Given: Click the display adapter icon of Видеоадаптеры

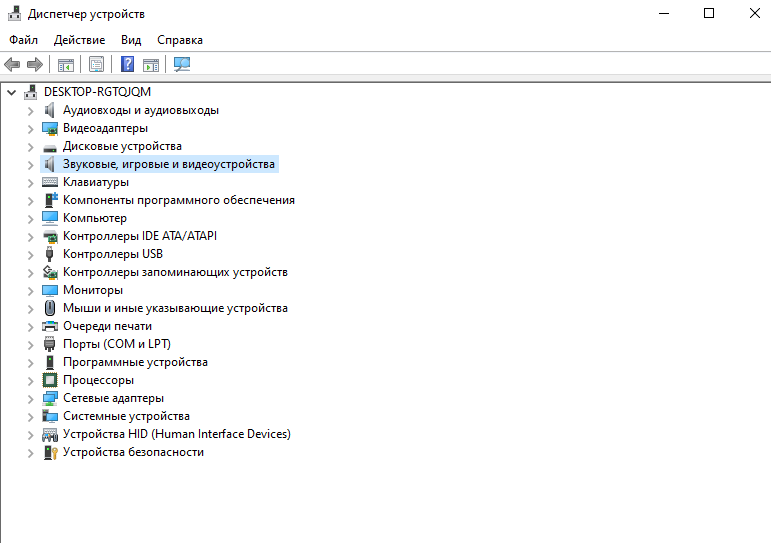Looking at the screenshot, I should [x=50, y=128].
